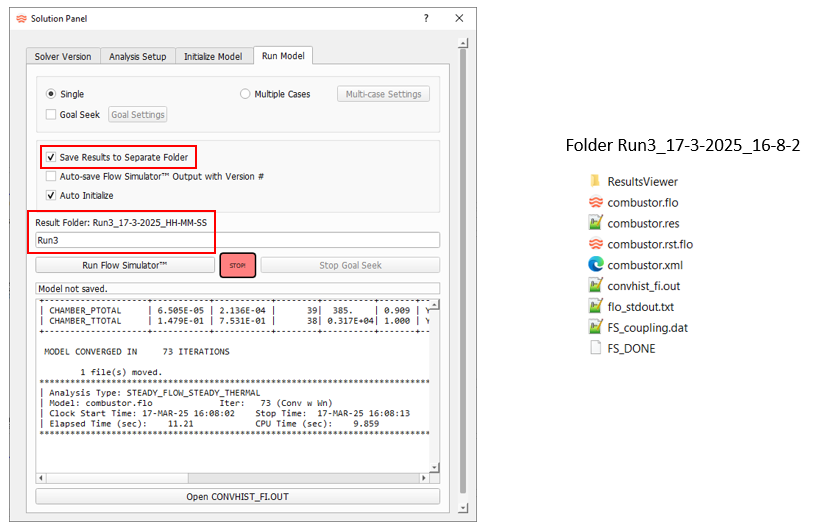Click the output log scroll down arrow
The height and width of the screenshot is (527, 817).
pyautogui.click(x=435, y=468)
